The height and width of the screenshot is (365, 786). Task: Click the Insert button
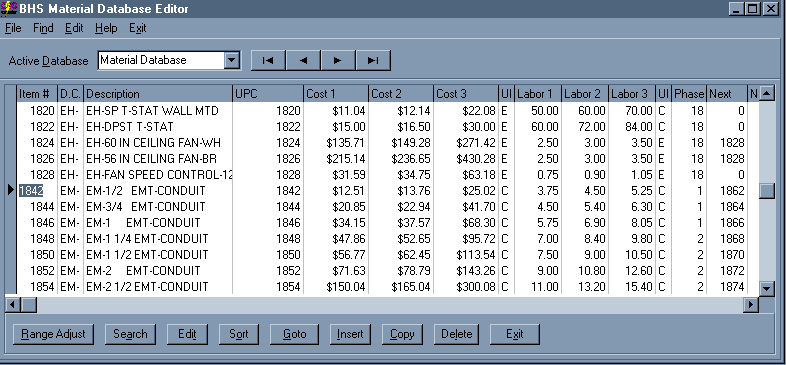pyautogui.click(x=350, y=334)
